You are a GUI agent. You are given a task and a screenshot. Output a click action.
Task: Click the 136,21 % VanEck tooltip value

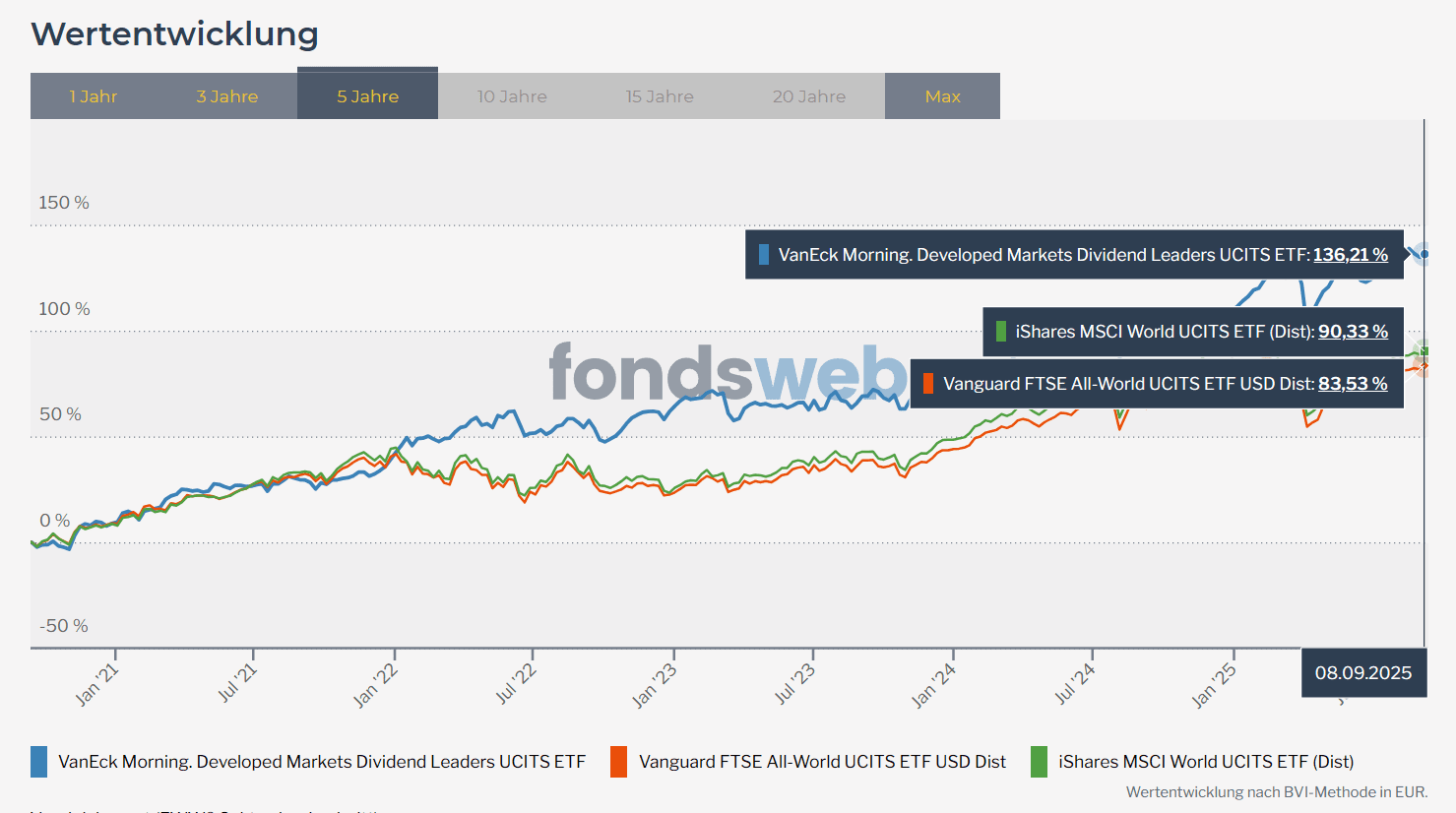tap(1350, 255)
